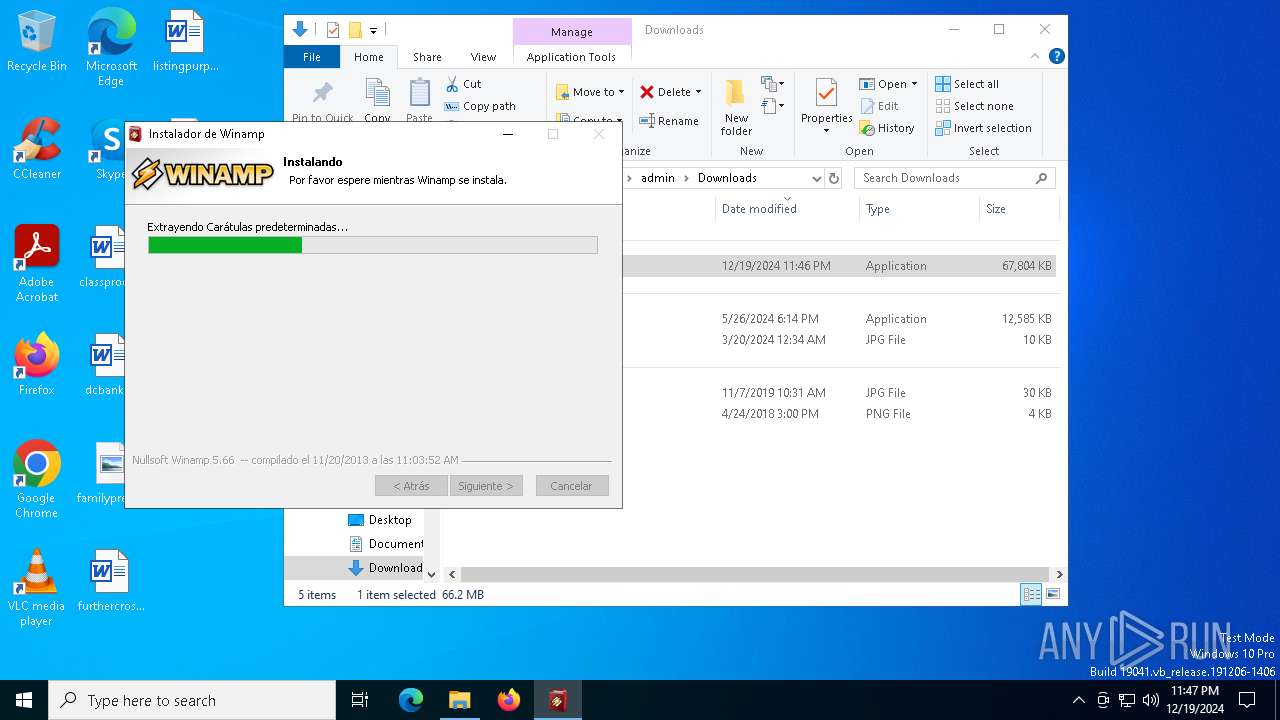Image resolution: width=1280 pixels, height=720 pixels.
Task: Open Windows Start menu
Action: point(24,700)
